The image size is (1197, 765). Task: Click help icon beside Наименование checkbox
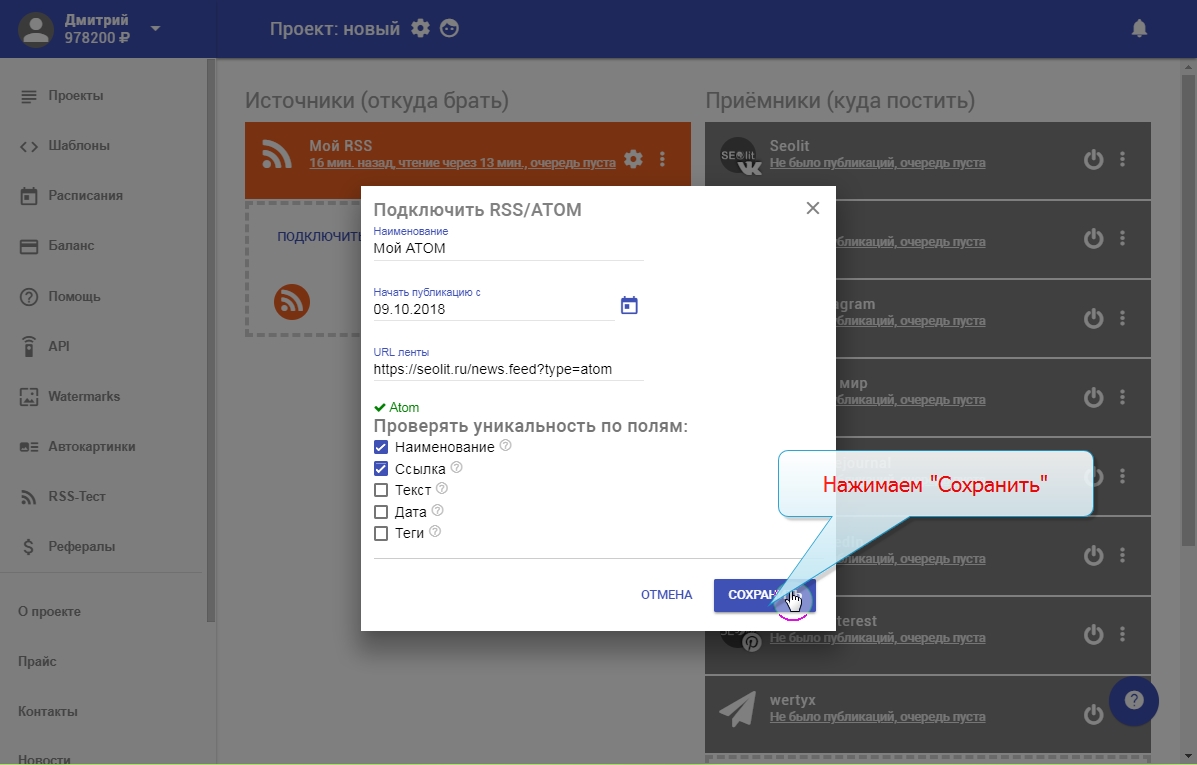tap(505, 446)
